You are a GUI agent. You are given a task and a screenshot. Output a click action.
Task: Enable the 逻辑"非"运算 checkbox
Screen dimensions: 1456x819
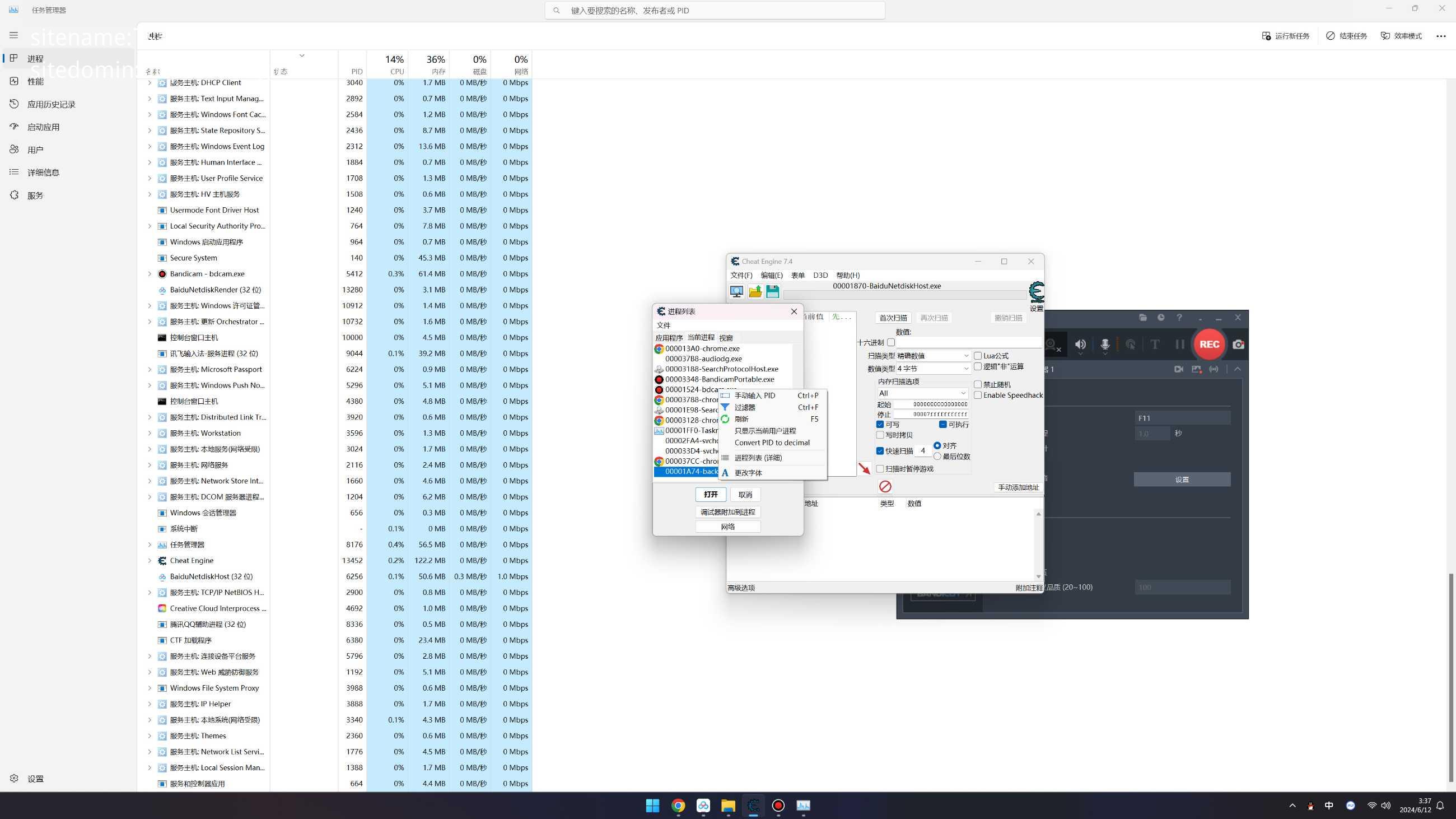(978, 366)
